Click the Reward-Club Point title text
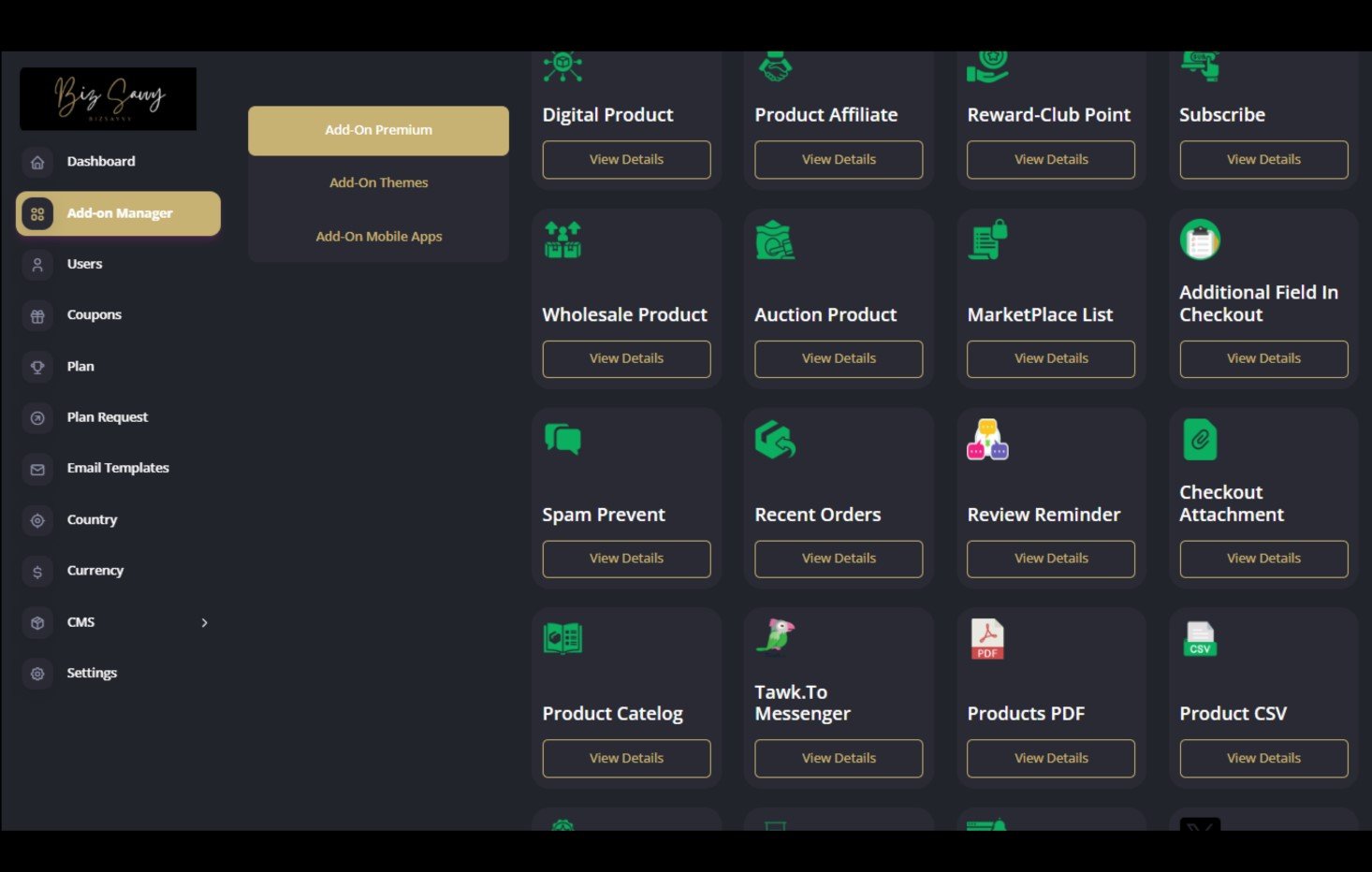This screenshot has width=1372, height=872. click(x=1048, y=115)
